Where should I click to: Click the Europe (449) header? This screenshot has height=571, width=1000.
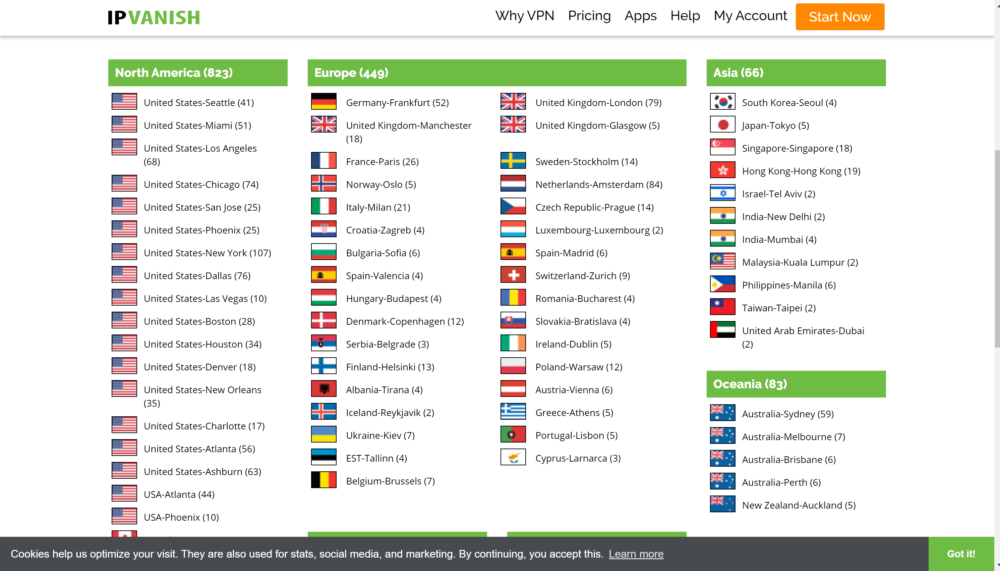point(497,73)
